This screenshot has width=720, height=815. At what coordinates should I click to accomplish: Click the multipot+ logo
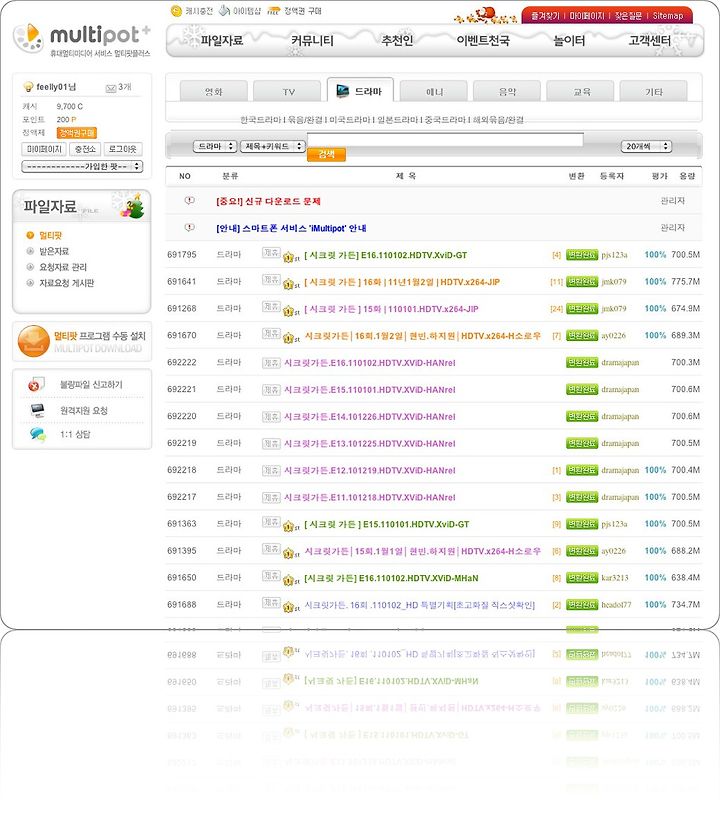pos(82,38)
